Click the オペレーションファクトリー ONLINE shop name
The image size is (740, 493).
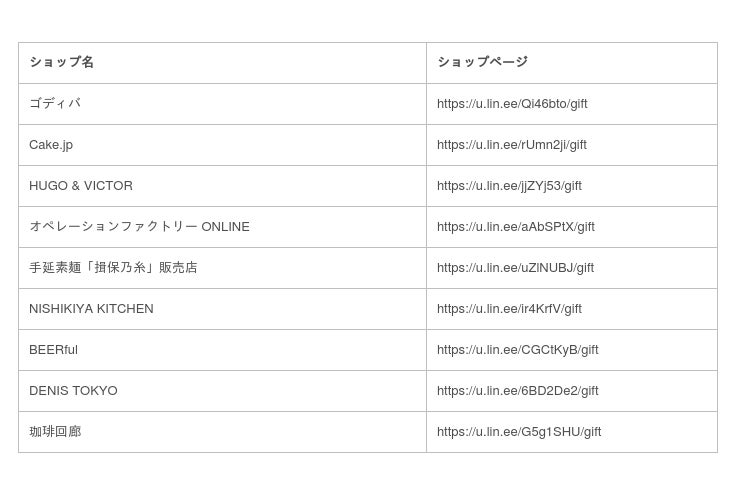139,227
